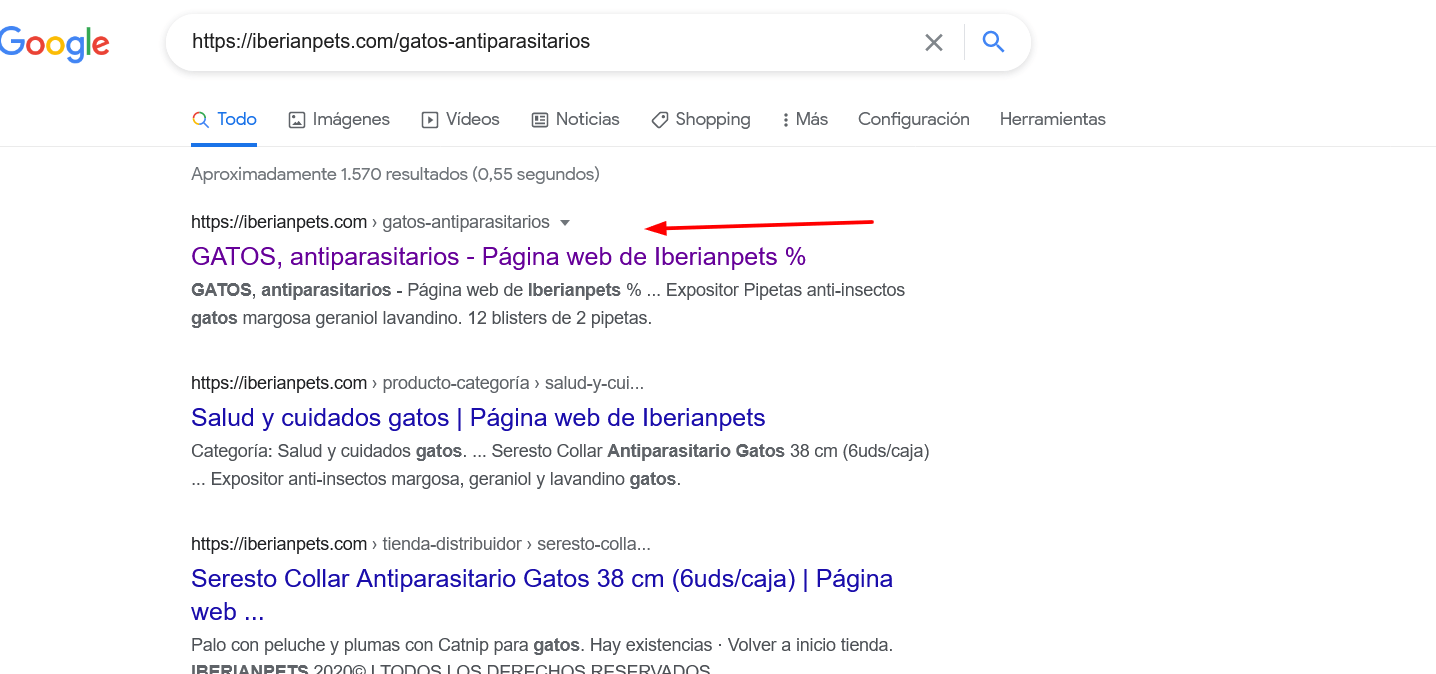1436x674 pixels.
Task: Click the first result's iberianpets.com breadcrumb URL
Action: click(x=370, y=222)
